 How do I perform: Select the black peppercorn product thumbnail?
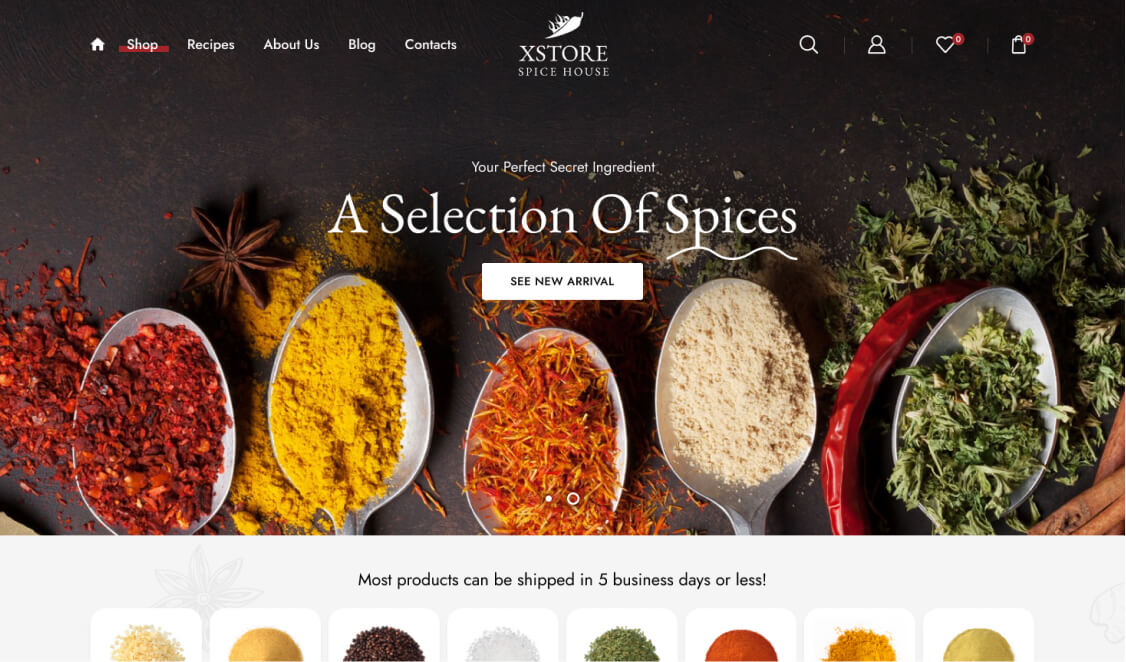point(384,635)
